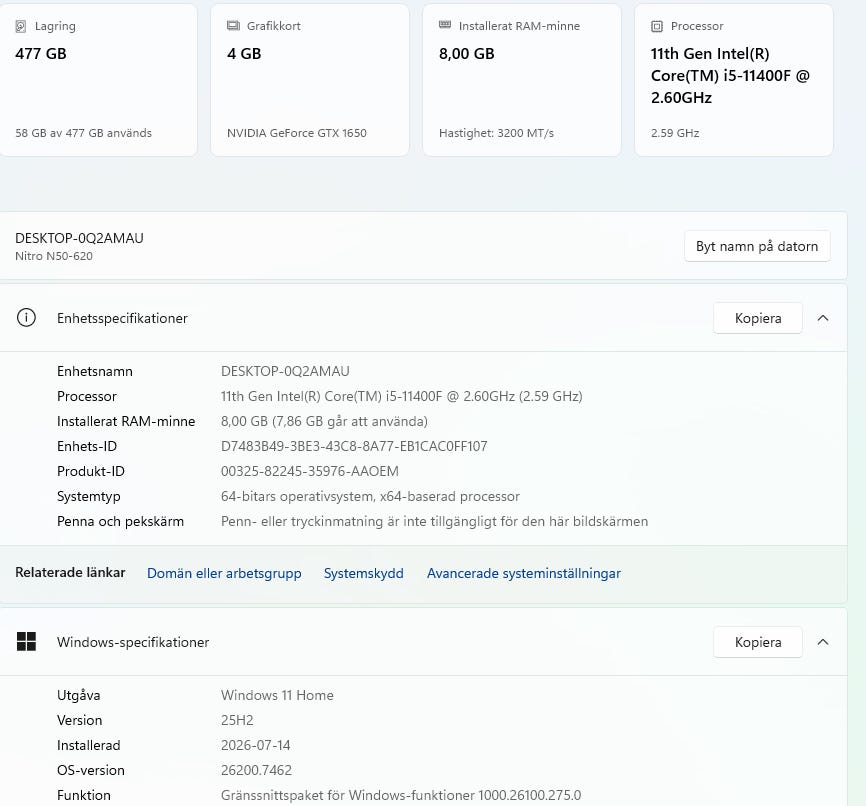Open the RAM-minne 8,00 GB card
The width and height of the screenshot is (866, 806).
[x=522, y=81]
